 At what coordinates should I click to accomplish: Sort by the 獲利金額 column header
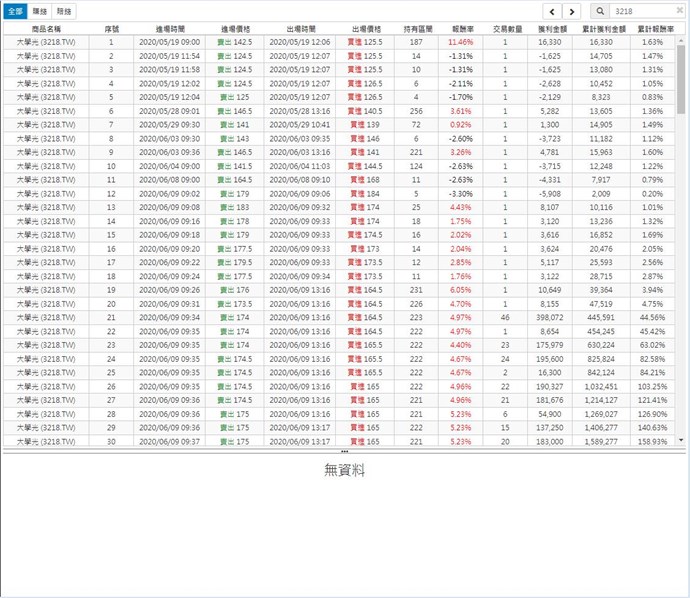click(549, 30)
